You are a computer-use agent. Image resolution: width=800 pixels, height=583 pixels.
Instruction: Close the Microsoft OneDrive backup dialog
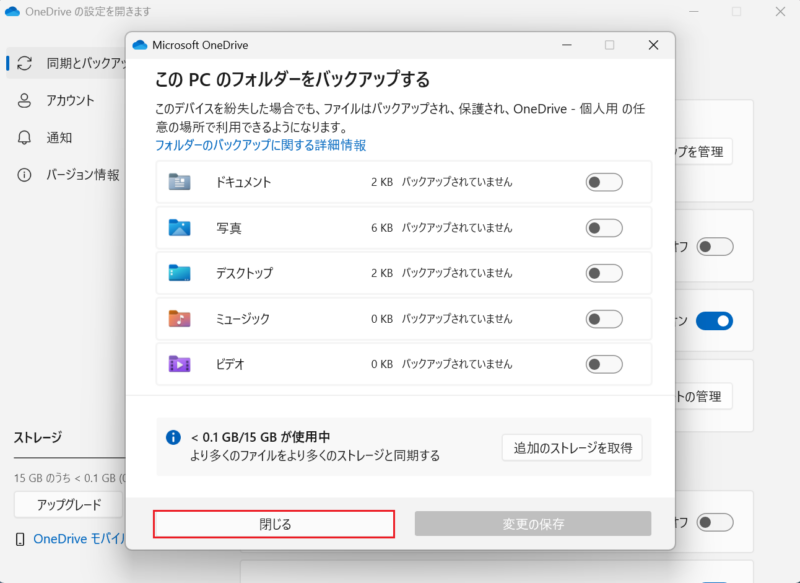[x=653, y=45]
